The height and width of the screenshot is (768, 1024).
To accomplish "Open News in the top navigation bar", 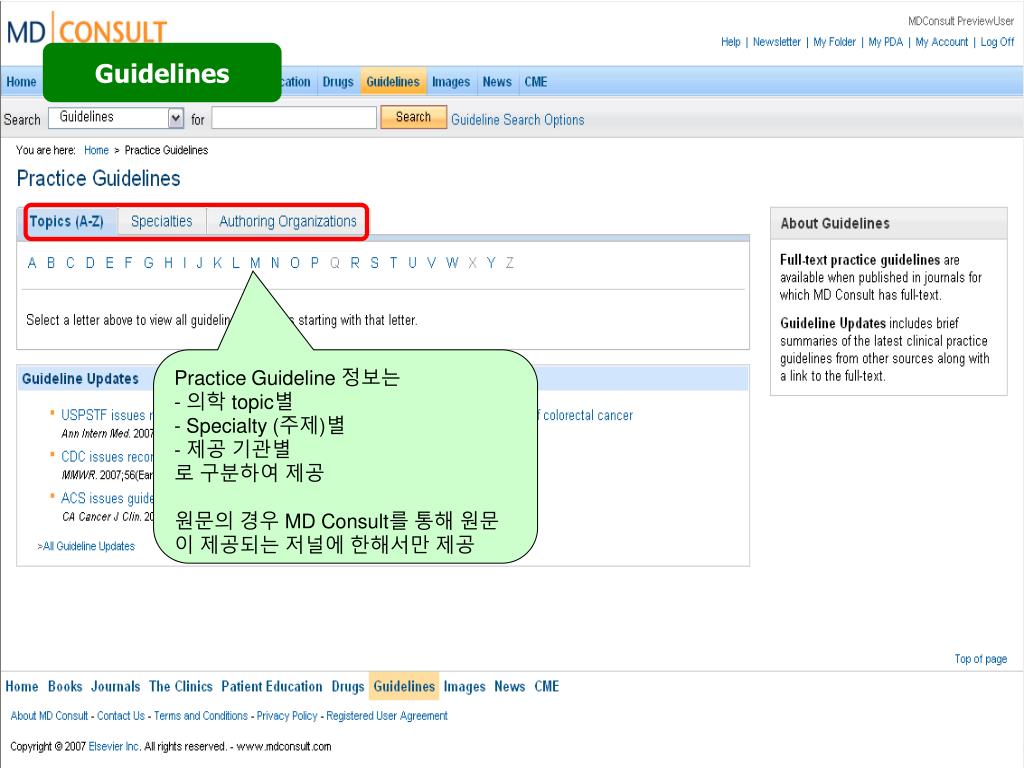I will click(x=497, y=82).
